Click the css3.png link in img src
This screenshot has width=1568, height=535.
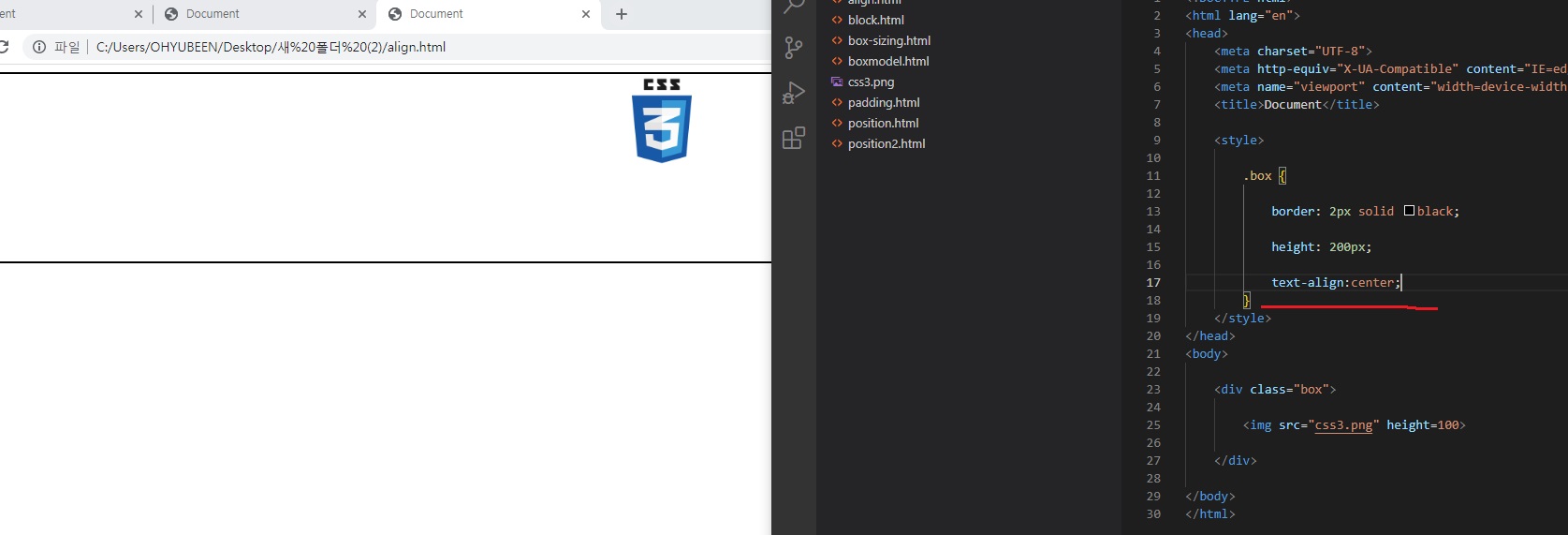[1343, 425]
